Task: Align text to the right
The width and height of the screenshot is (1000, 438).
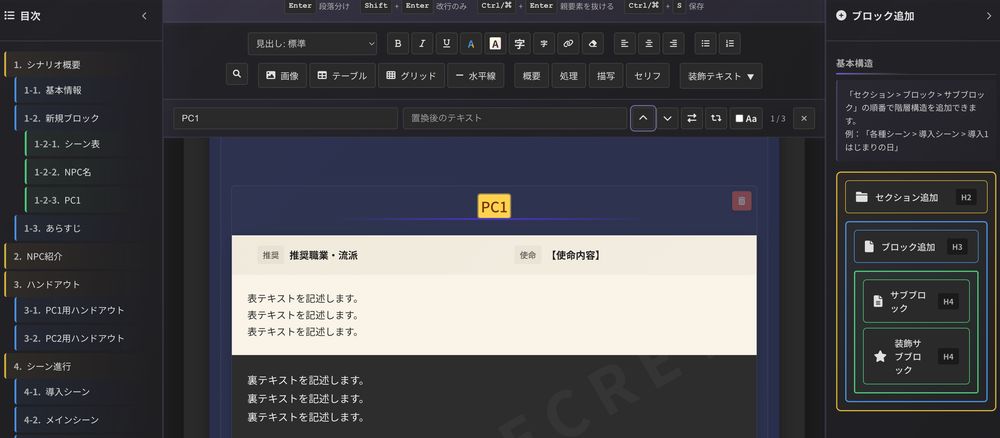Action: coord(673,43)
